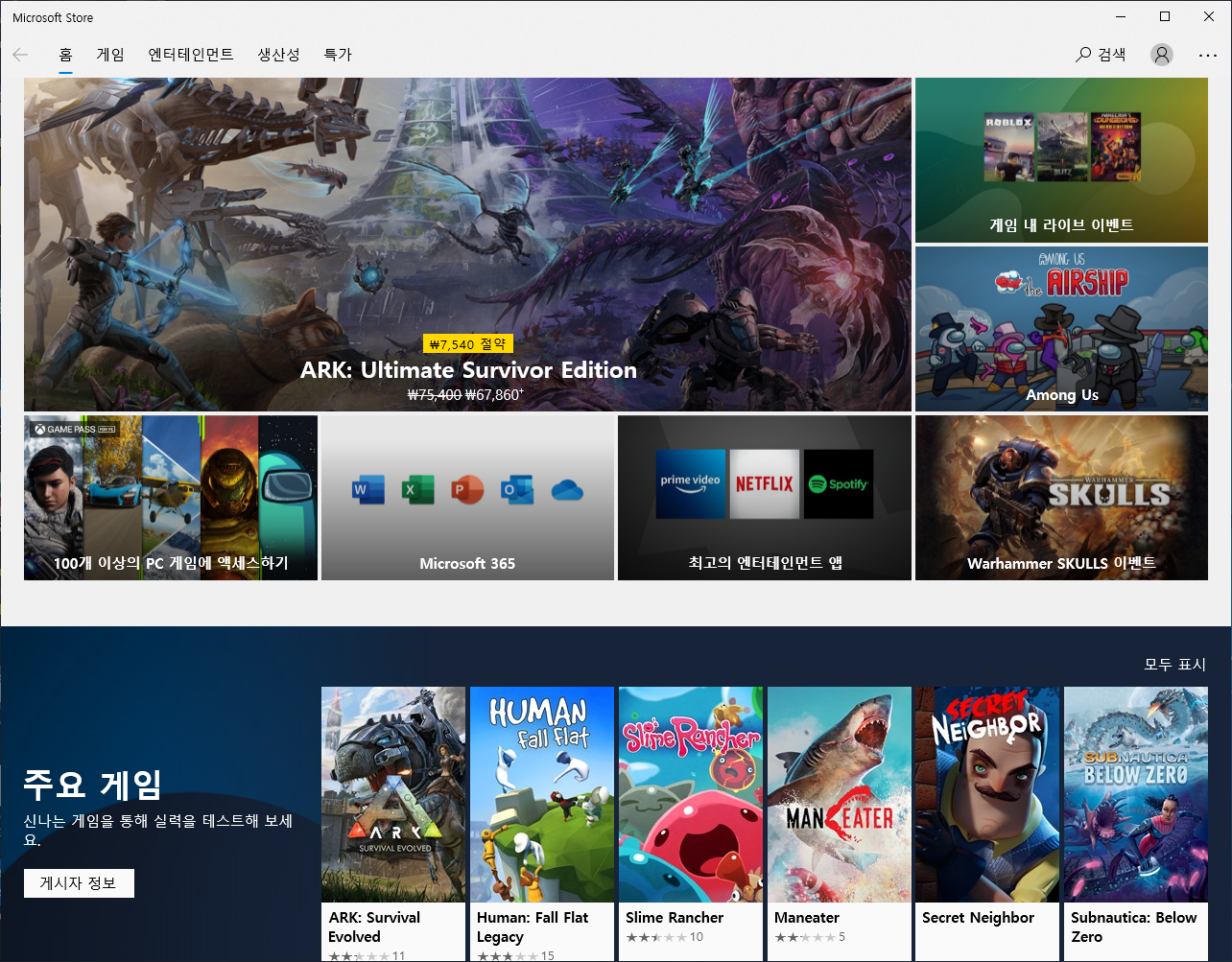Viewport: 1232px width, 962px height.
Task: Click the ₩7,540 절약 savings badge
Action: click(468, 344)
